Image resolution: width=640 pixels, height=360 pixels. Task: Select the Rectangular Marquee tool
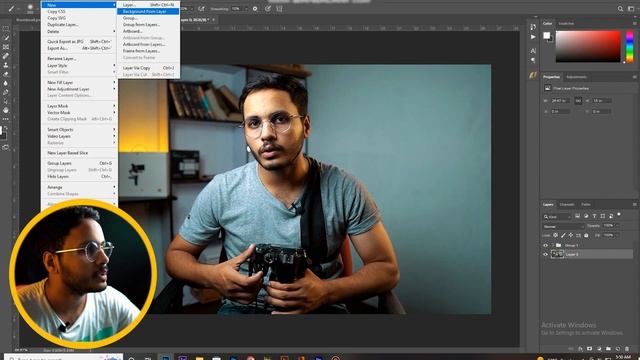click(6, 29)
